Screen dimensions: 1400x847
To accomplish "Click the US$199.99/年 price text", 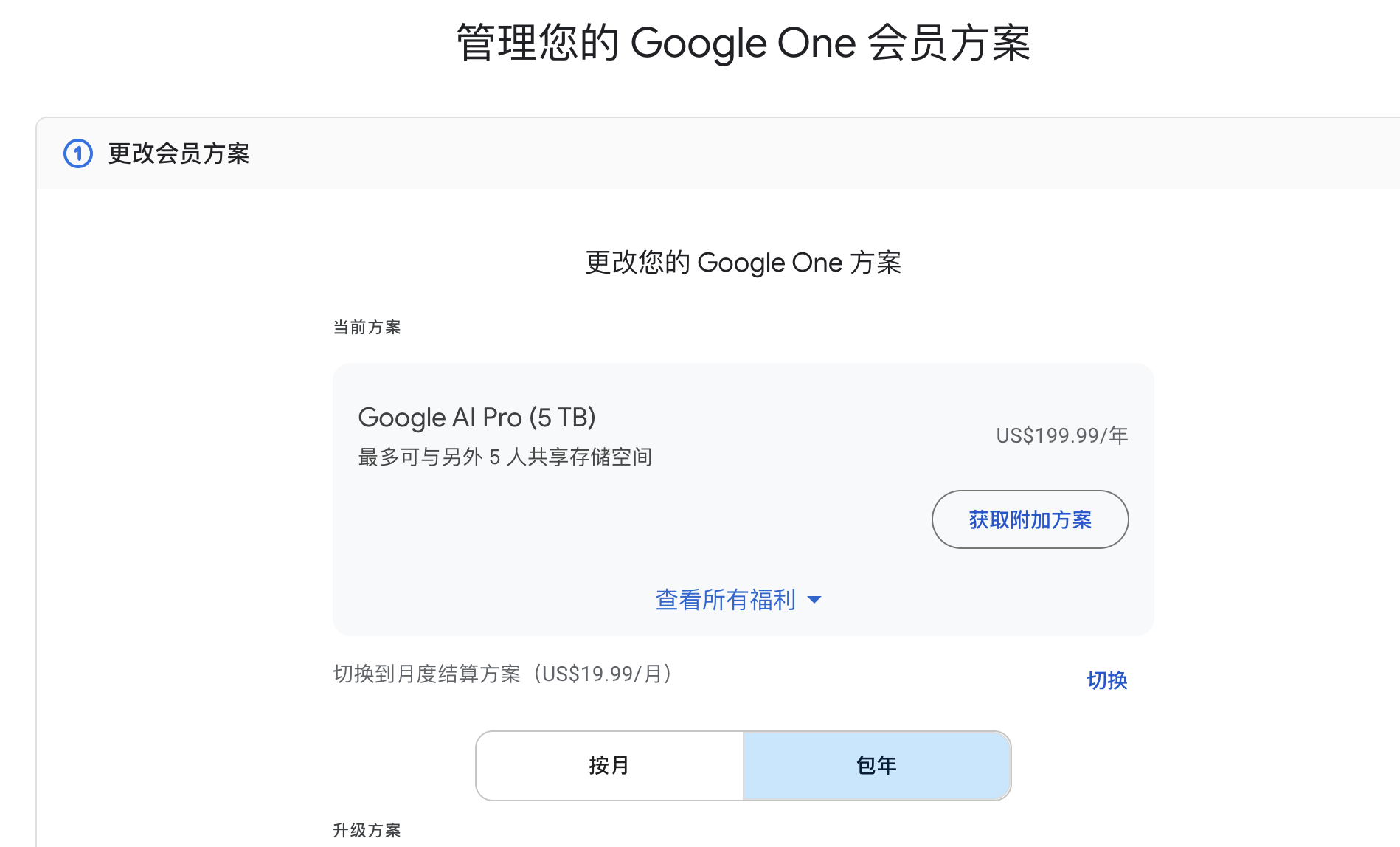I will tap(1062, 435).
